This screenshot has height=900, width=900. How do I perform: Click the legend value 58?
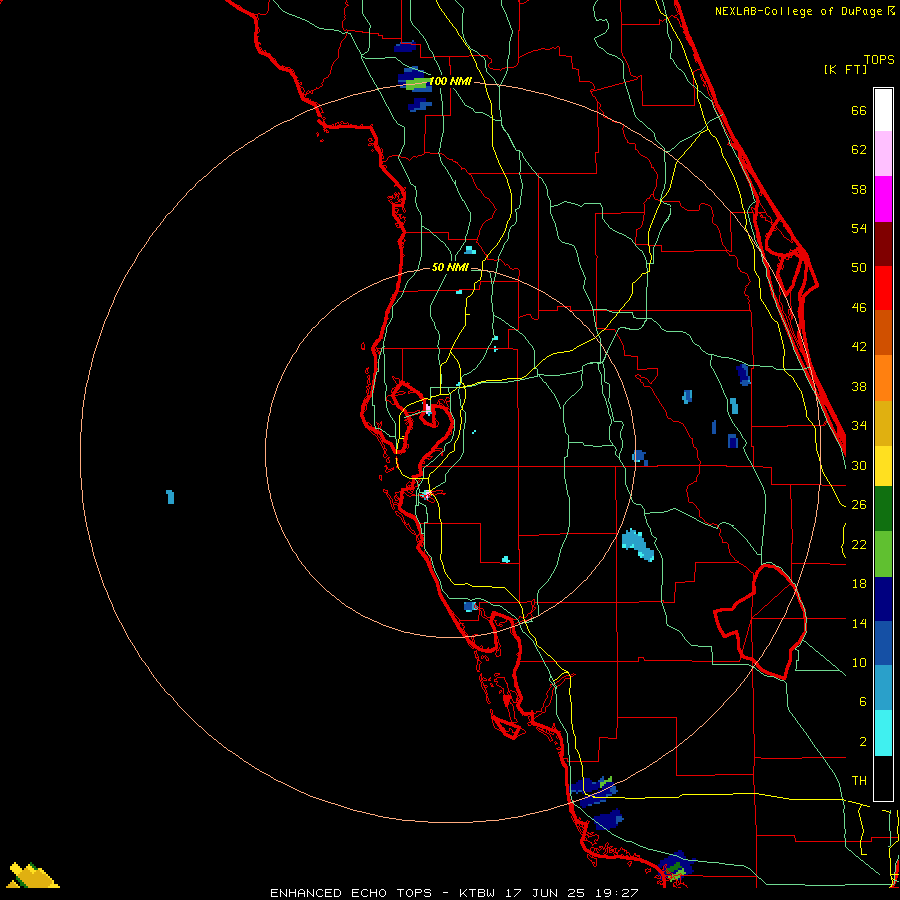pyautogui.click(x=859, y=189)
